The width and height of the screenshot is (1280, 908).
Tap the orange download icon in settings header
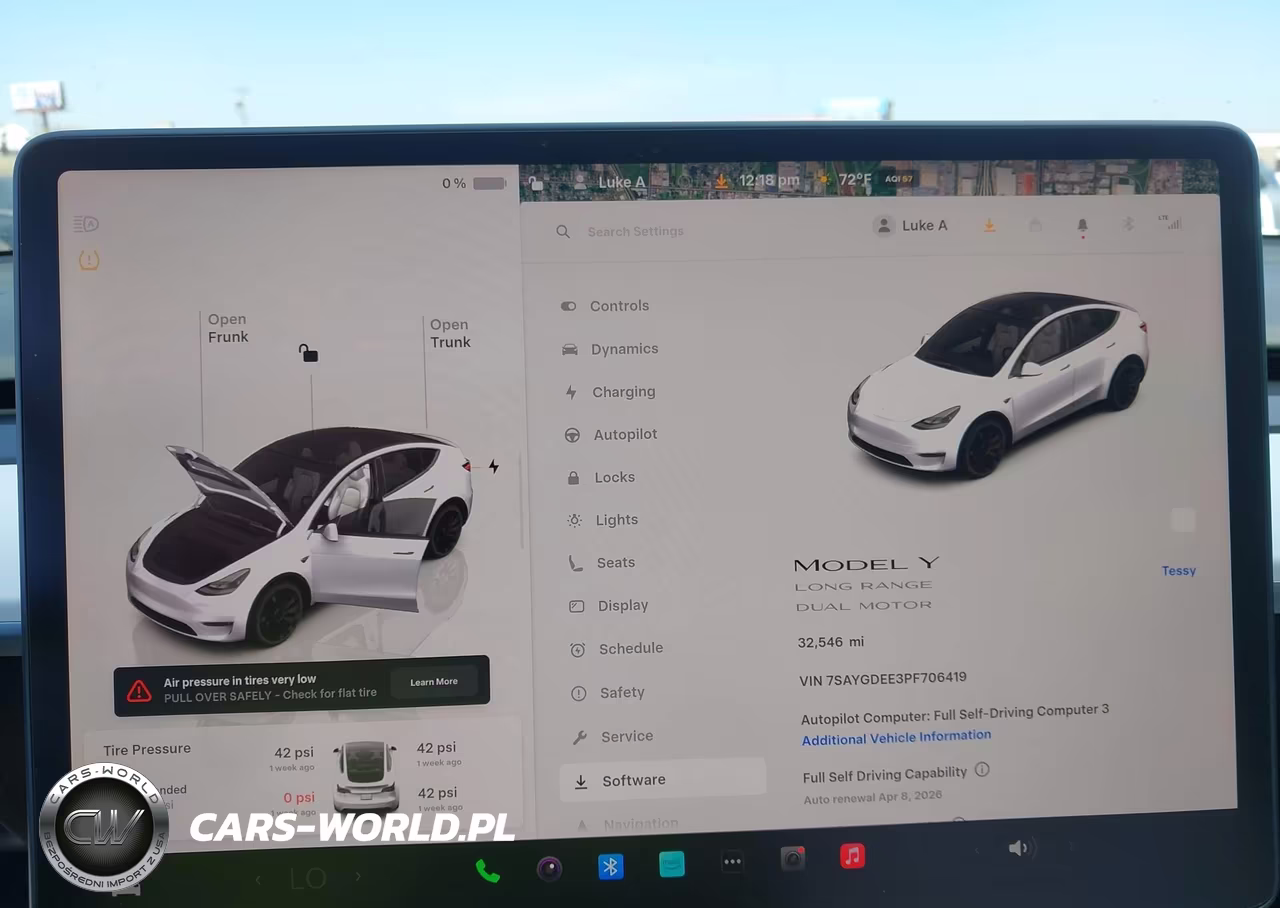coord(989,225)
